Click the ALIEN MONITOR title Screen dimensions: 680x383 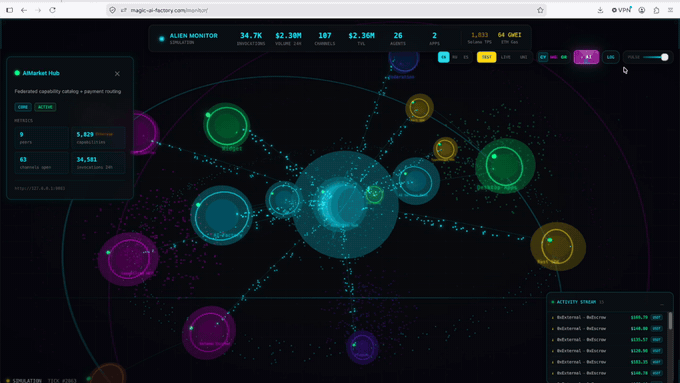click(x=193, y=36)
